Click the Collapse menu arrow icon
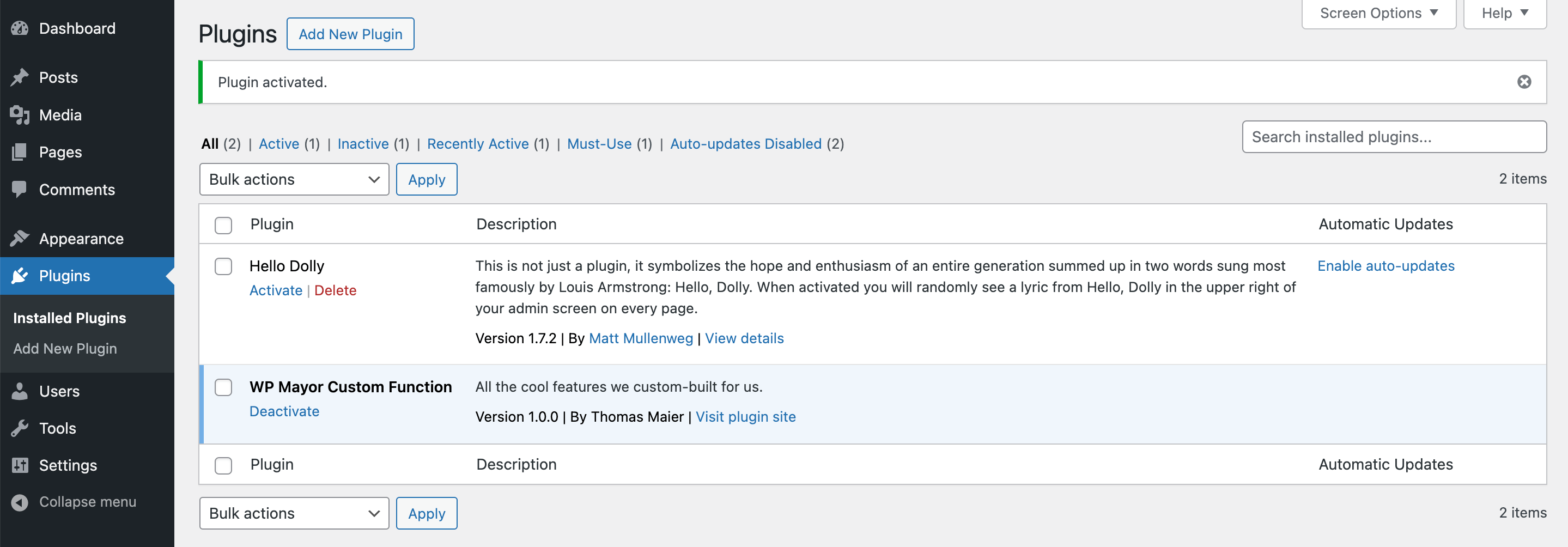The image size is (1568, 547). [20, 502]
